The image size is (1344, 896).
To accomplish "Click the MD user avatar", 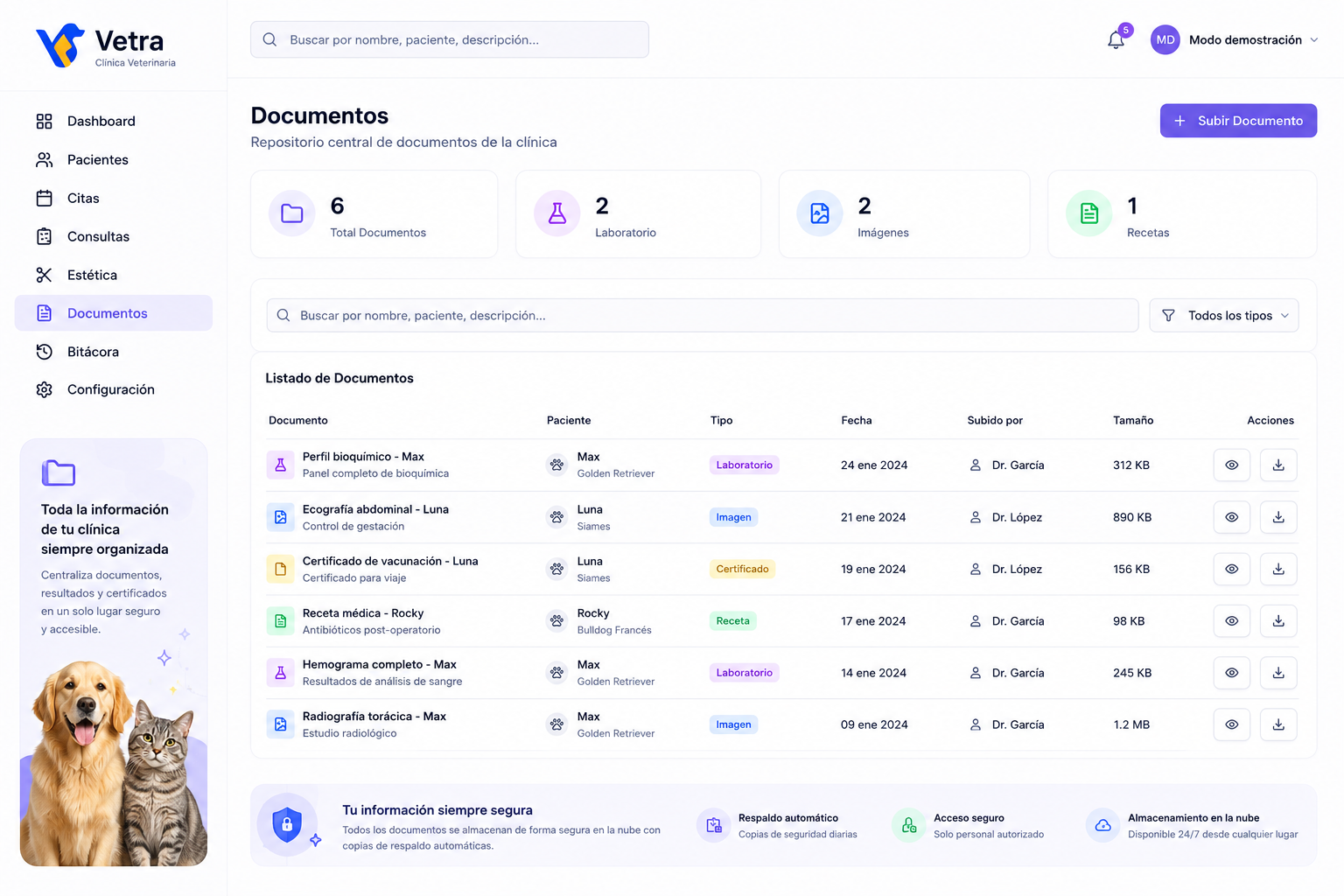I will [x=1165, y=40].
